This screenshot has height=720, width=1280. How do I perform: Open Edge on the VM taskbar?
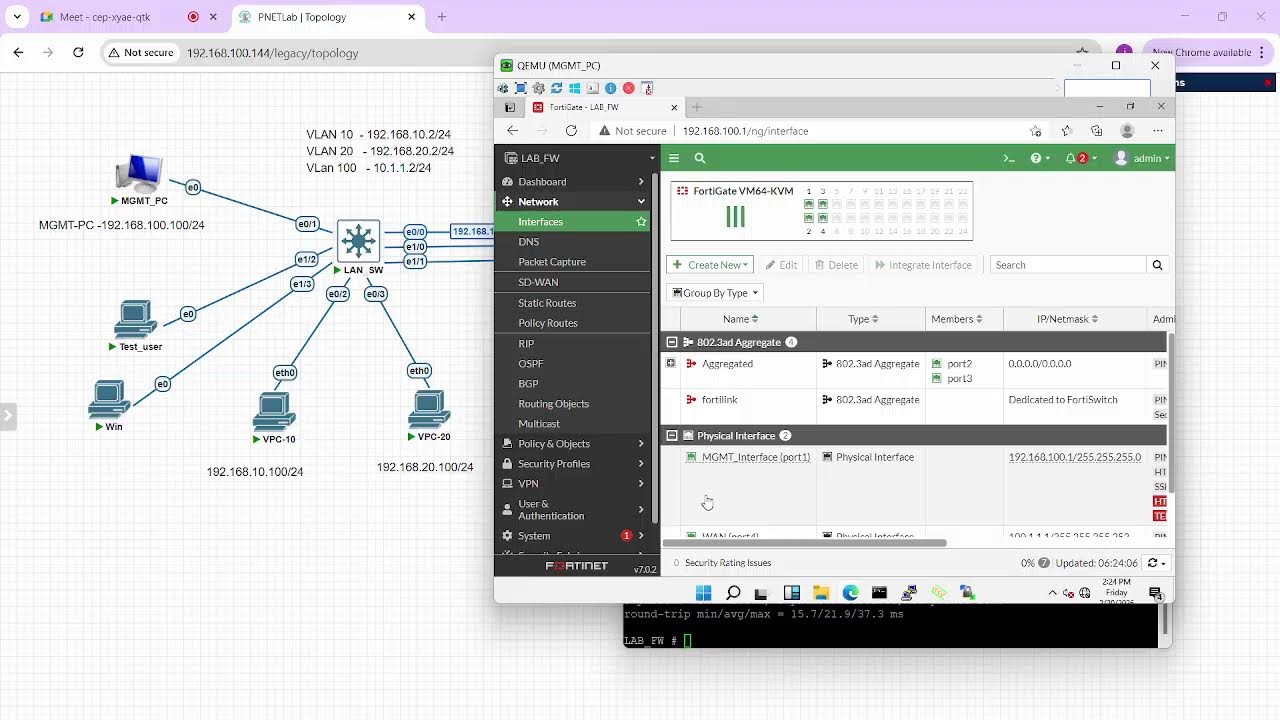click(850, 593)
